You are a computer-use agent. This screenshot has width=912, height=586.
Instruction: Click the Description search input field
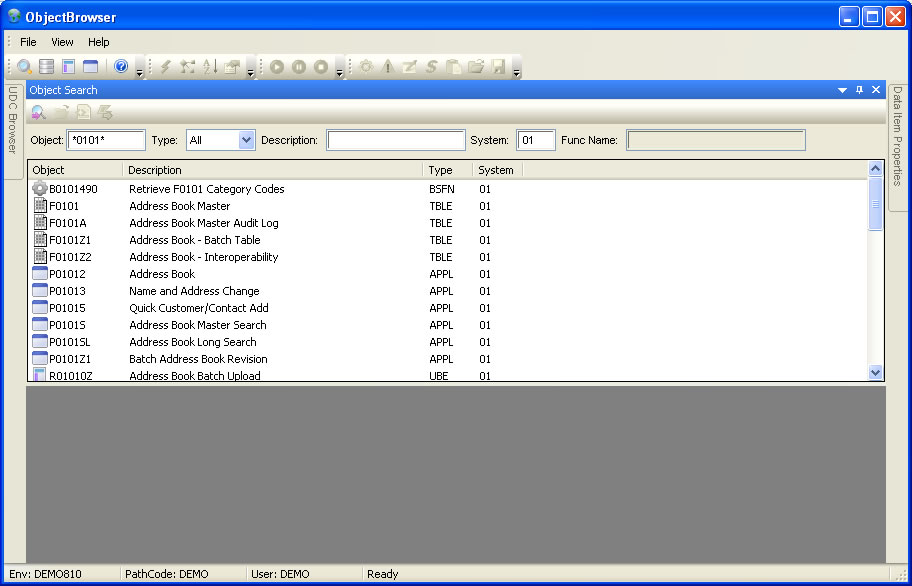396,140
